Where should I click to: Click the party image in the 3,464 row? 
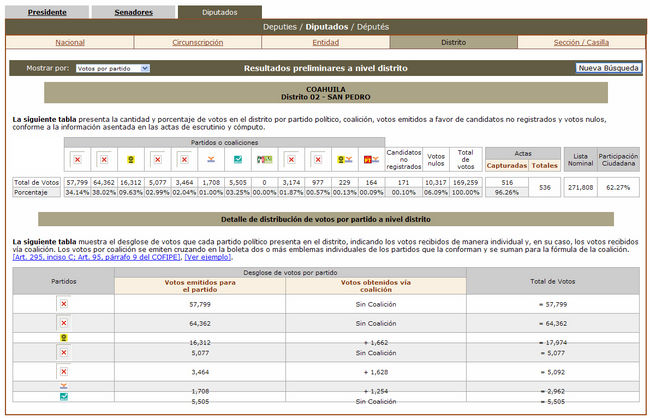click(64, 371)
